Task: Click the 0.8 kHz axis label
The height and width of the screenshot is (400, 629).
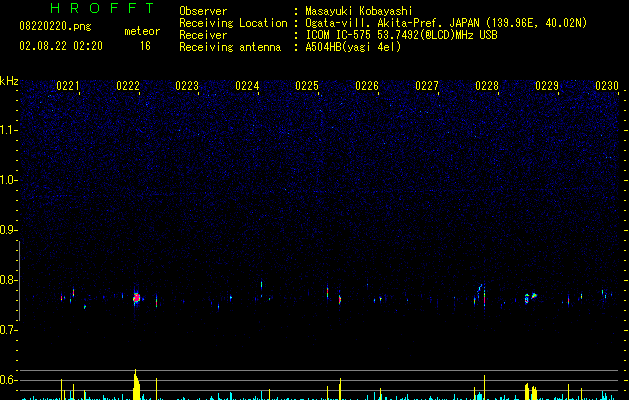Action: 8,280
